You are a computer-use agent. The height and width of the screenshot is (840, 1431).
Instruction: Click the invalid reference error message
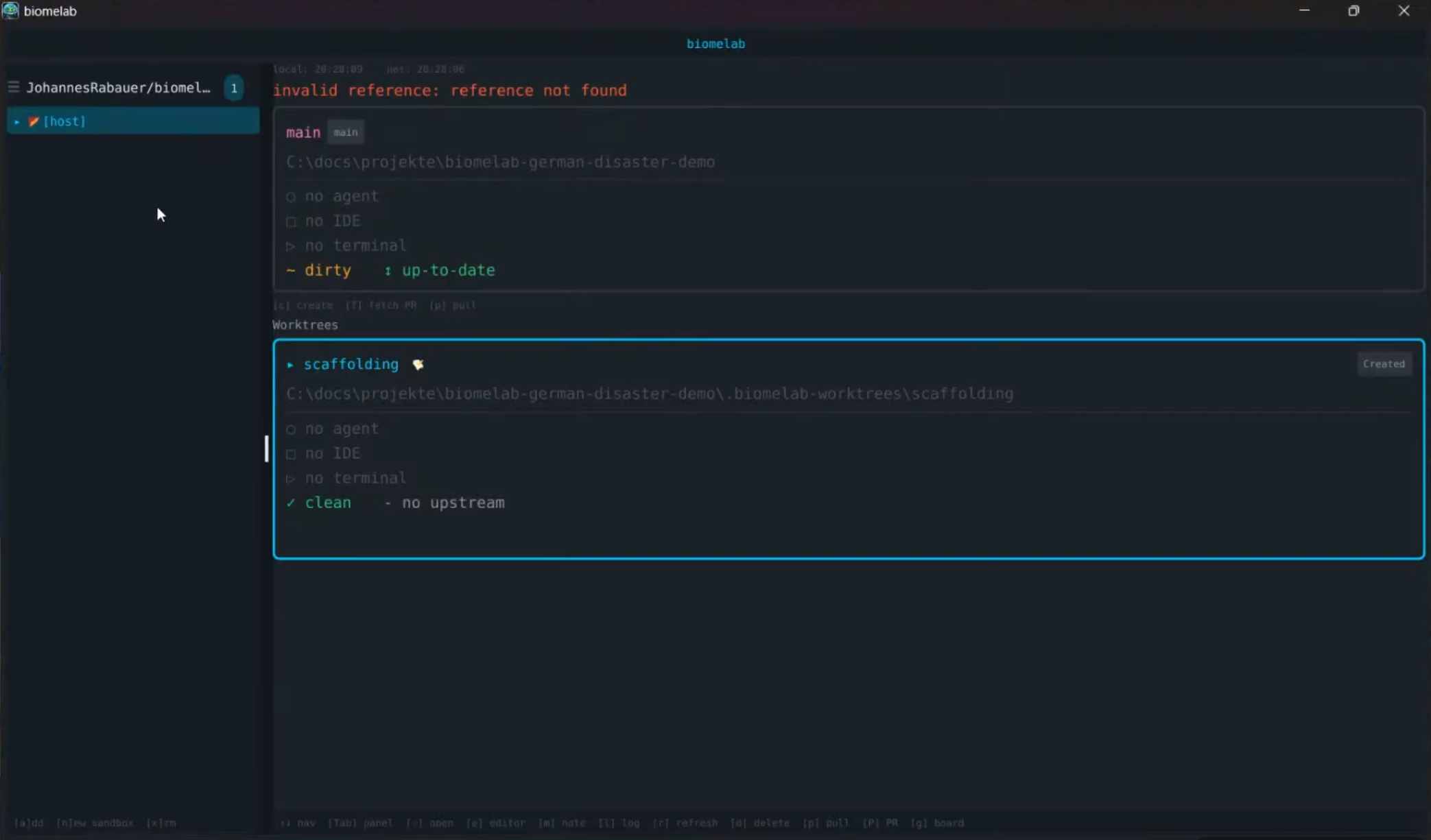tap(450, 91)
